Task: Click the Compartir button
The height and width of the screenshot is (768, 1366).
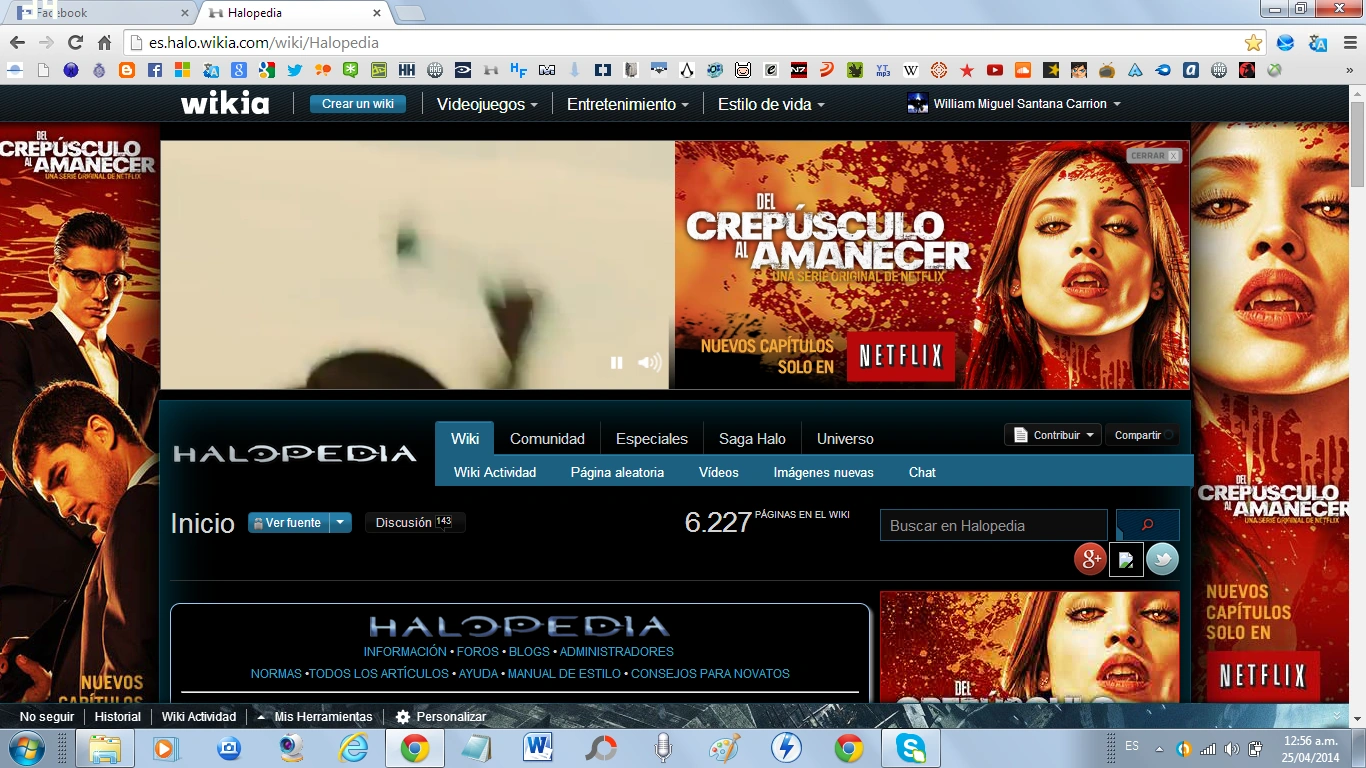Action: point(1142,435)
